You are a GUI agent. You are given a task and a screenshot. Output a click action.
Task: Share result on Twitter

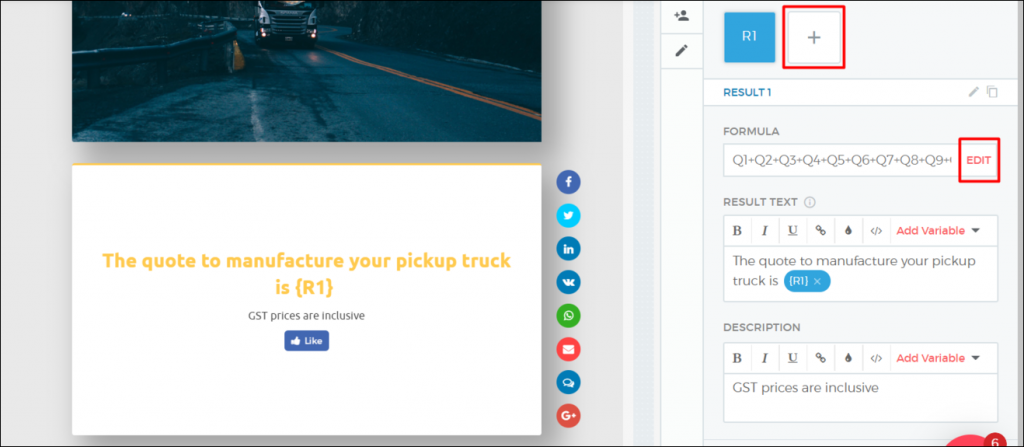point(568,216)
